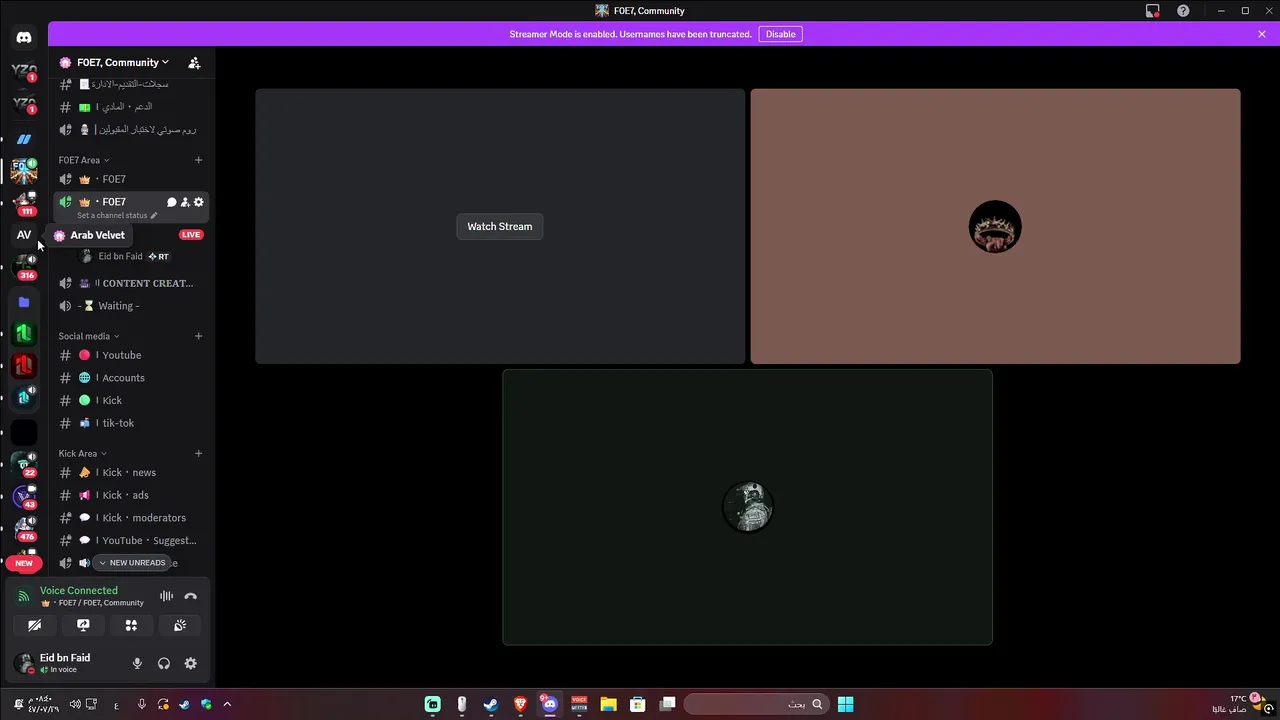Click the LIVE badge

click(x=191, y=235)
